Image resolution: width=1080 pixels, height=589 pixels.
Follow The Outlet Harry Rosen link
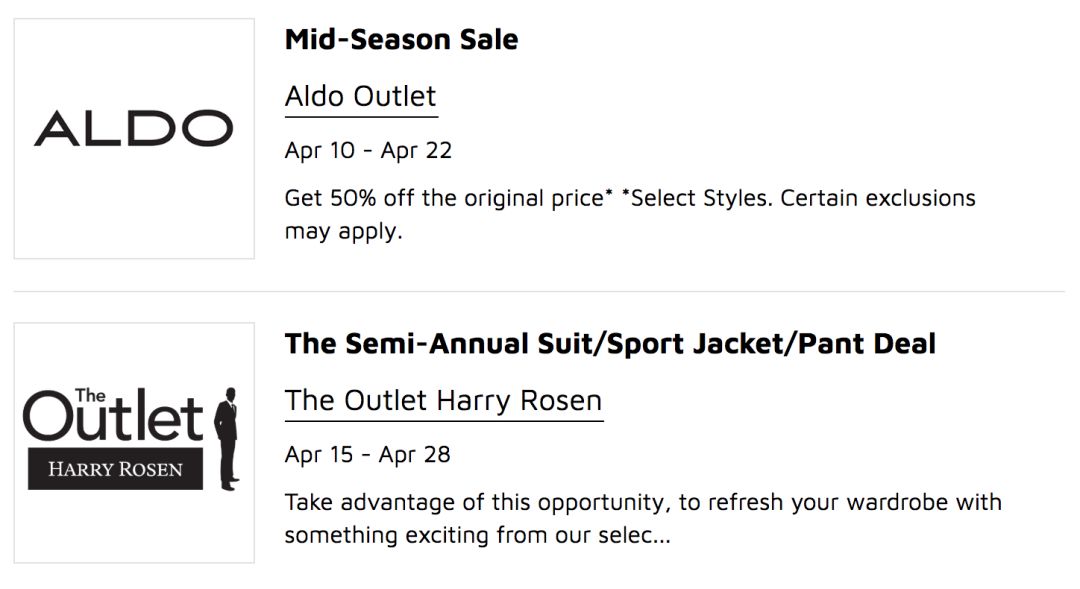point(444,401)
